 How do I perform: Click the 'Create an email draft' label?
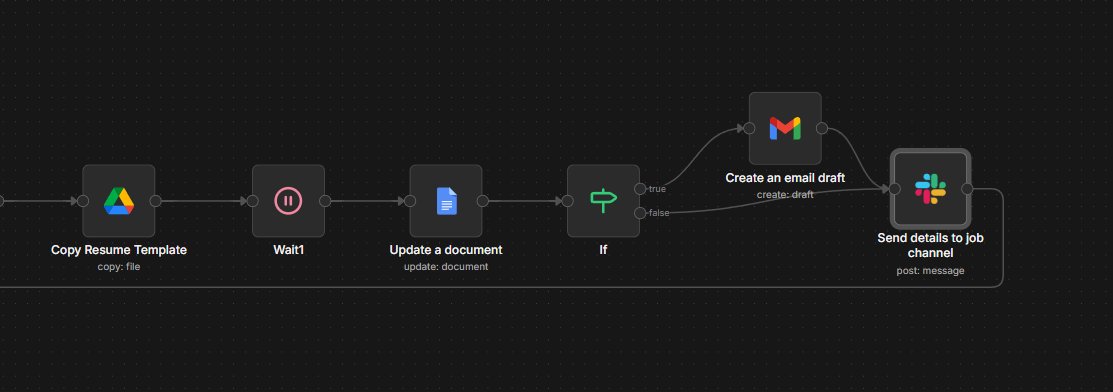pos(785,178)
